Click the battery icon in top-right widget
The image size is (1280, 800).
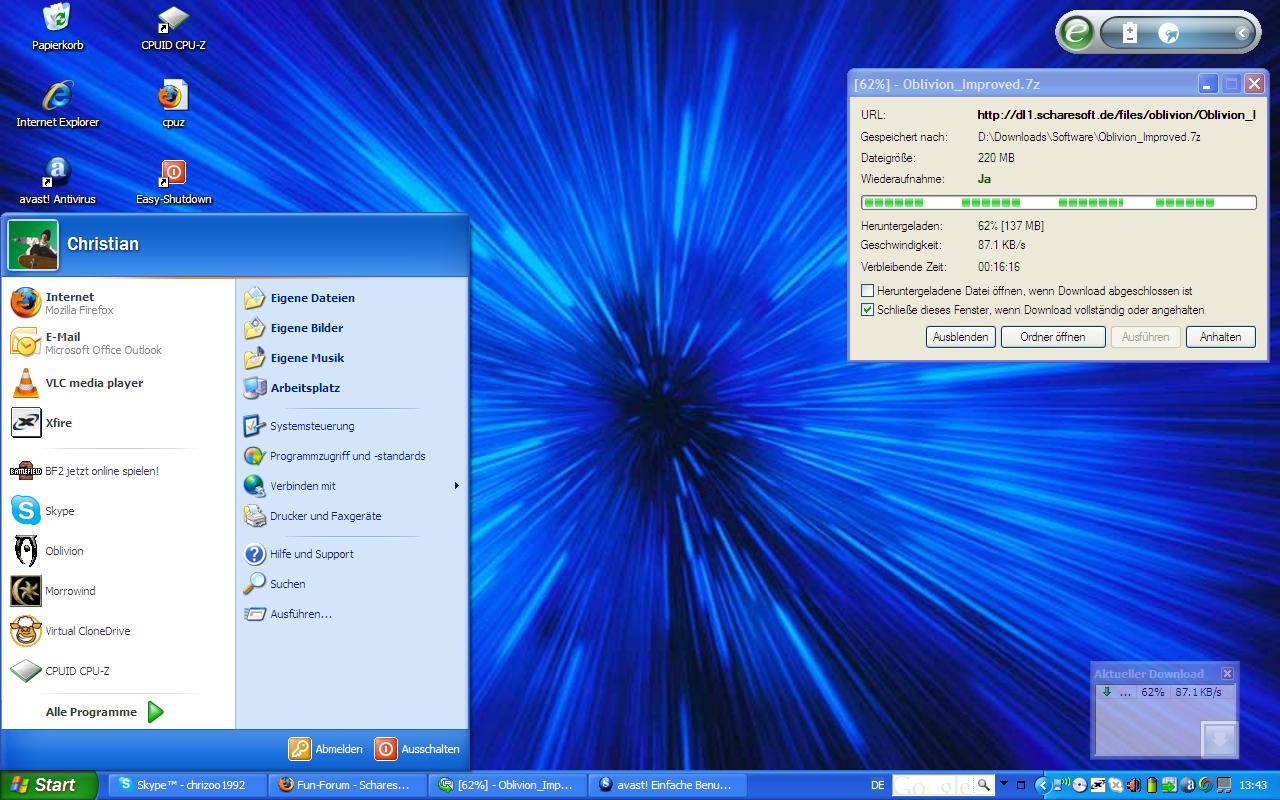tap(1130, 34)
